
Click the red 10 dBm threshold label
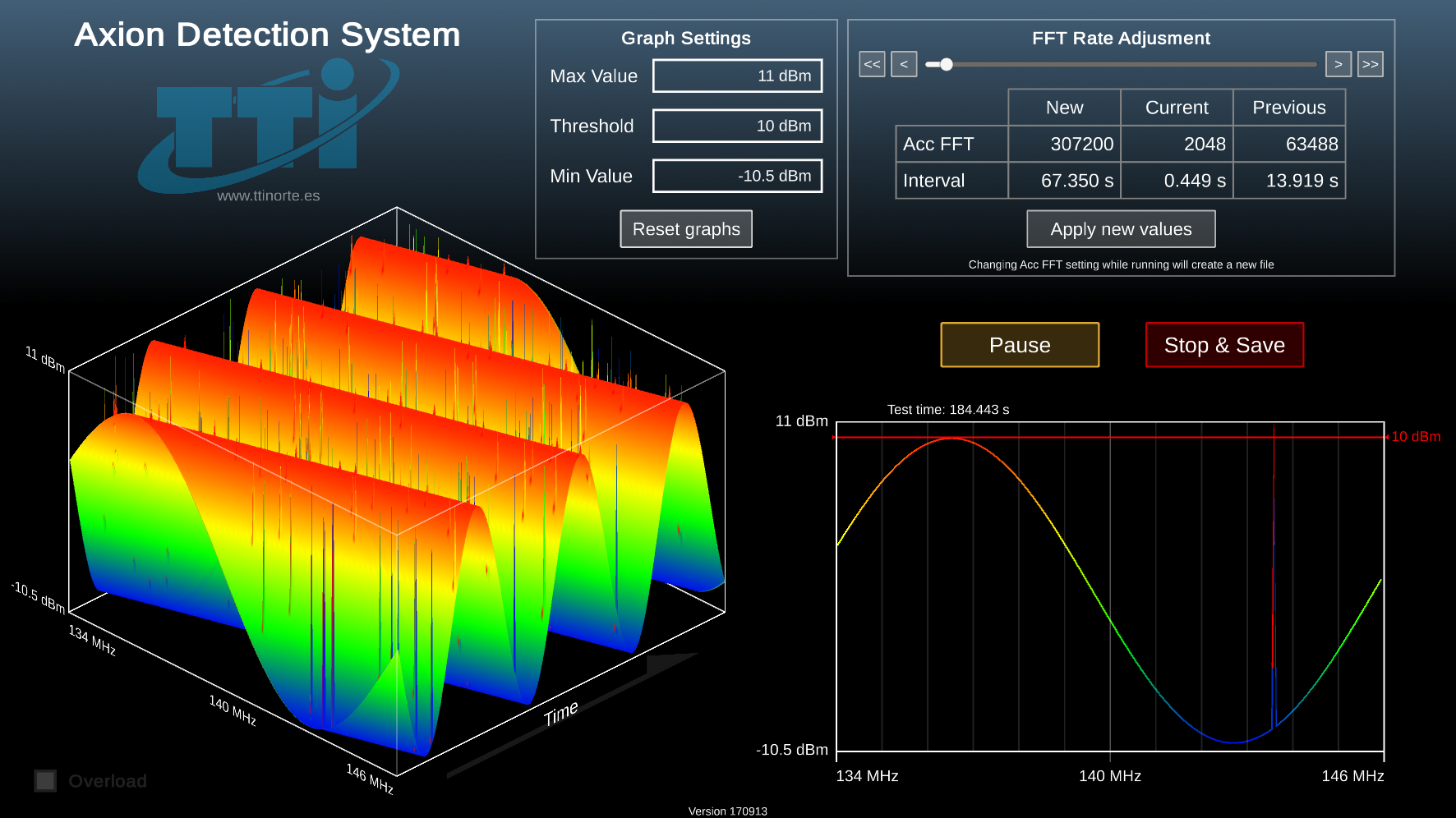[1416, 437]
